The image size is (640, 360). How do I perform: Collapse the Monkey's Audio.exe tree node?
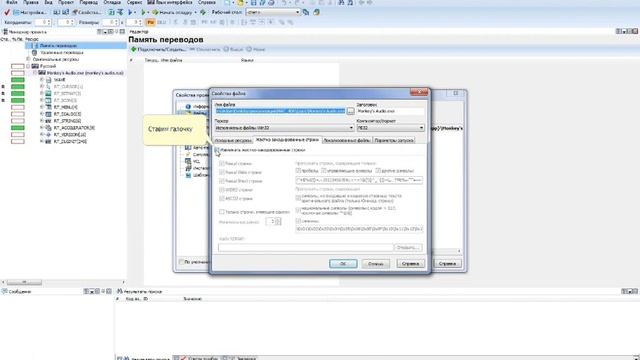click(x=35, y=73)
